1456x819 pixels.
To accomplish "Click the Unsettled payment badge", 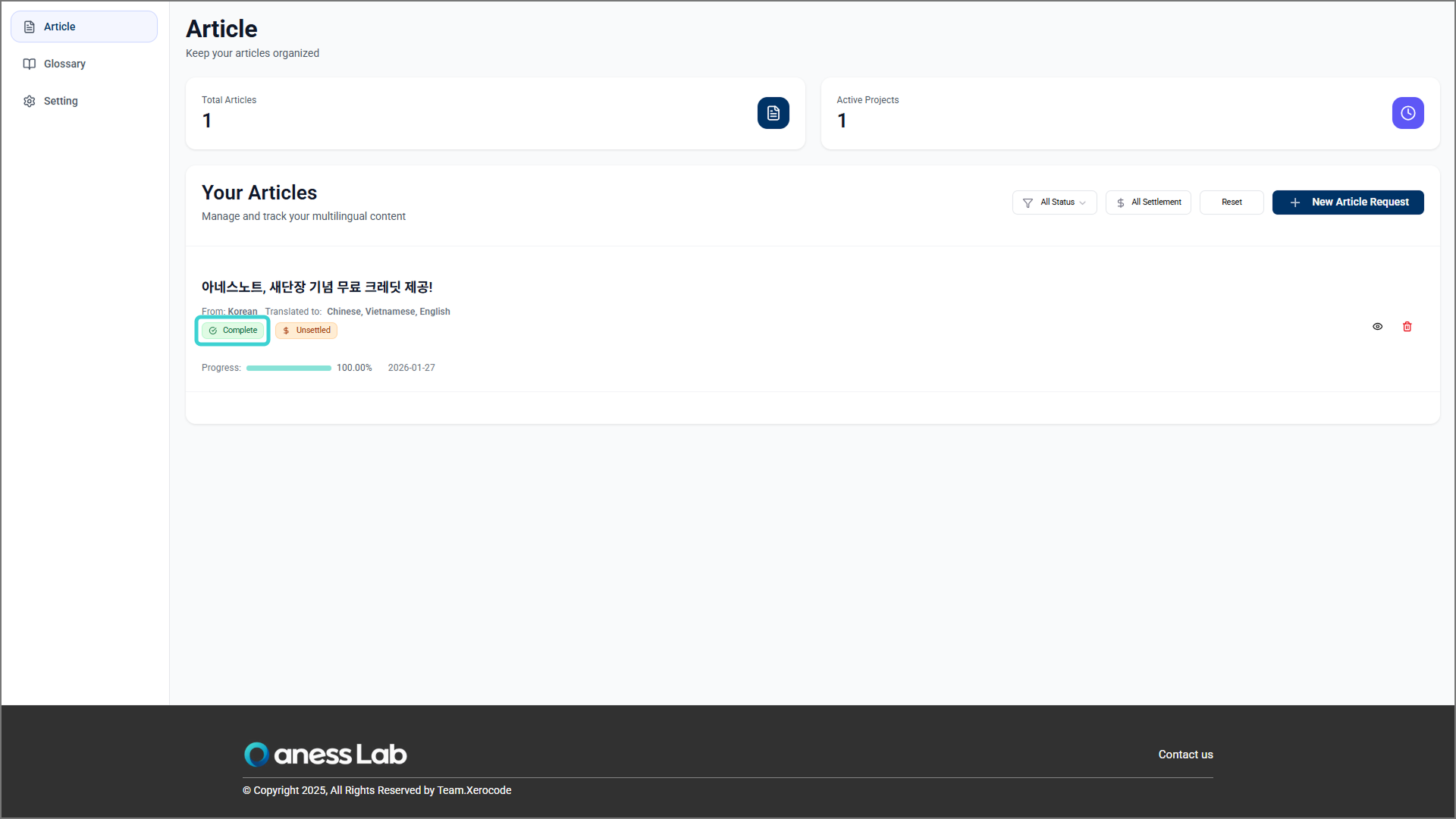I will [306, 331].
